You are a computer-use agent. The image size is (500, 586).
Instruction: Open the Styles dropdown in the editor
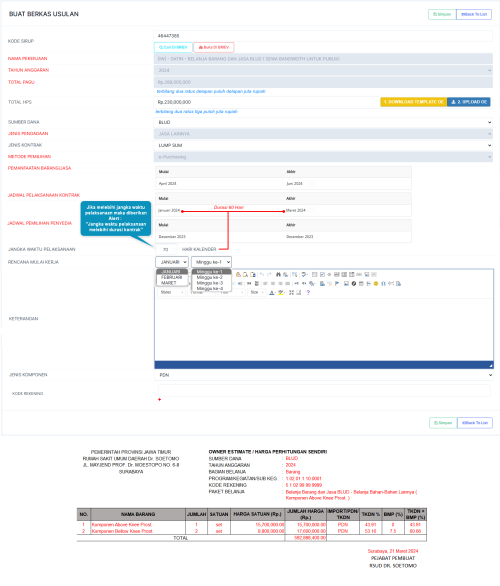[172, 292]
